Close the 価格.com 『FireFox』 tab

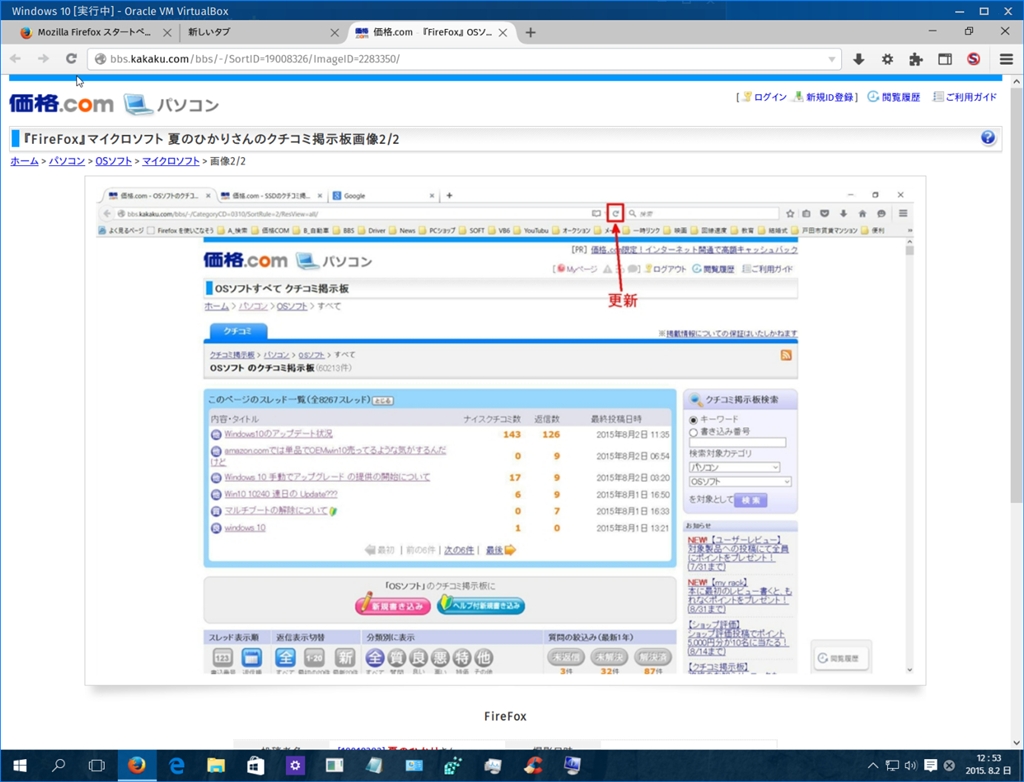pos(503,33)
